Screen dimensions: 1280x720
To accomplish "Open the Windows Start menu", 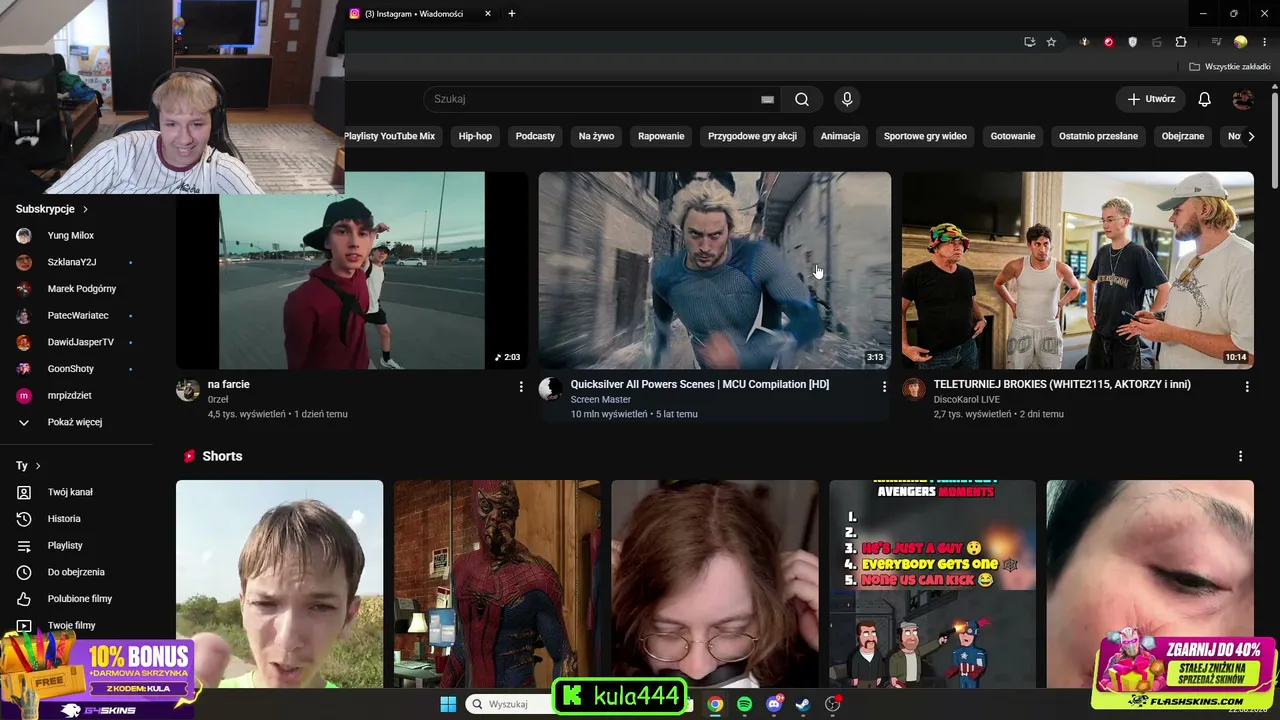I will point(448,704).
